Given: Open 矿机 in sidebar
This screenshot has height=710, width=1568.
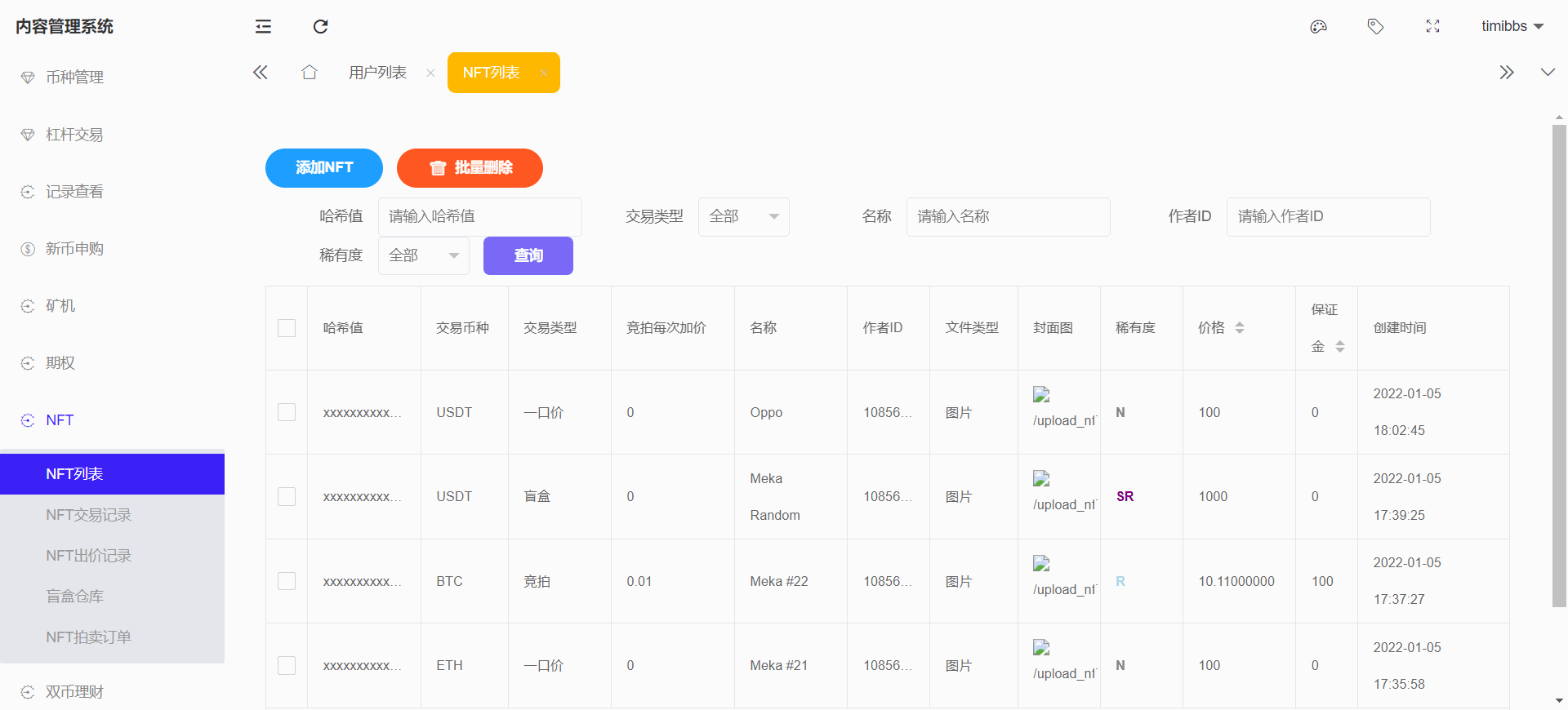Looking at the screenshot, I should click(113, 306).
